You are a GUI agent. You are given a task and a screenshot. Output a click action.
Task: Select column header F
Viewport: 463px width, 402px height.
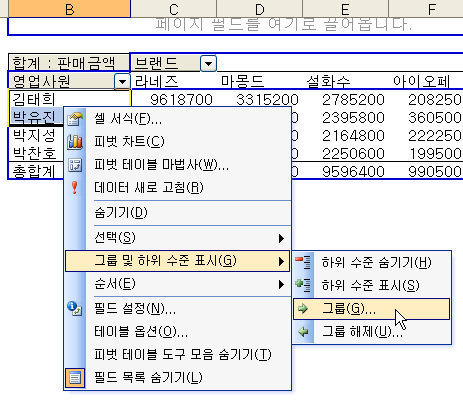[x=426, y=9]
